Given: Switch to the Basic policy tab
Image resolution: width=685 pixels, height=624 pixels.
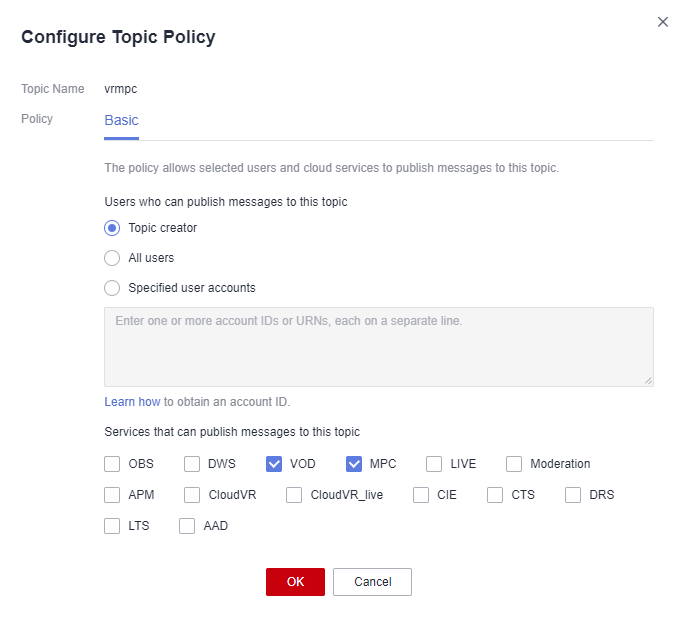Looking at the screenshot, I should pos(121,120).
